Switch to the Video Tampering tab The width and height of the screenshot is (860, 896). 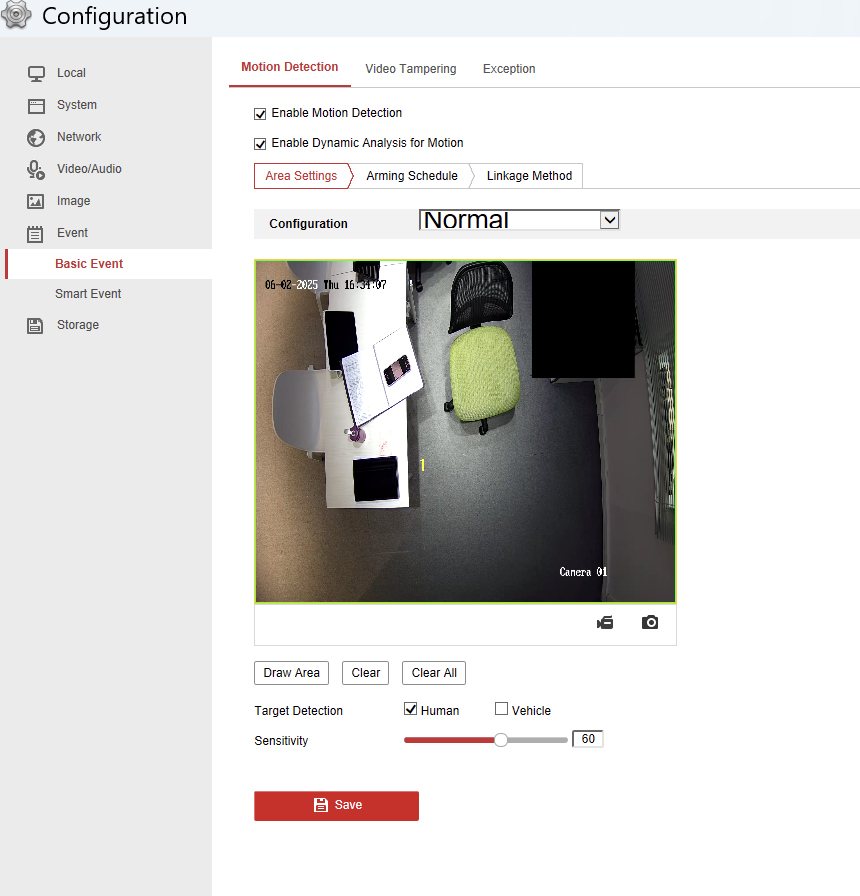[x=410, y=69]
